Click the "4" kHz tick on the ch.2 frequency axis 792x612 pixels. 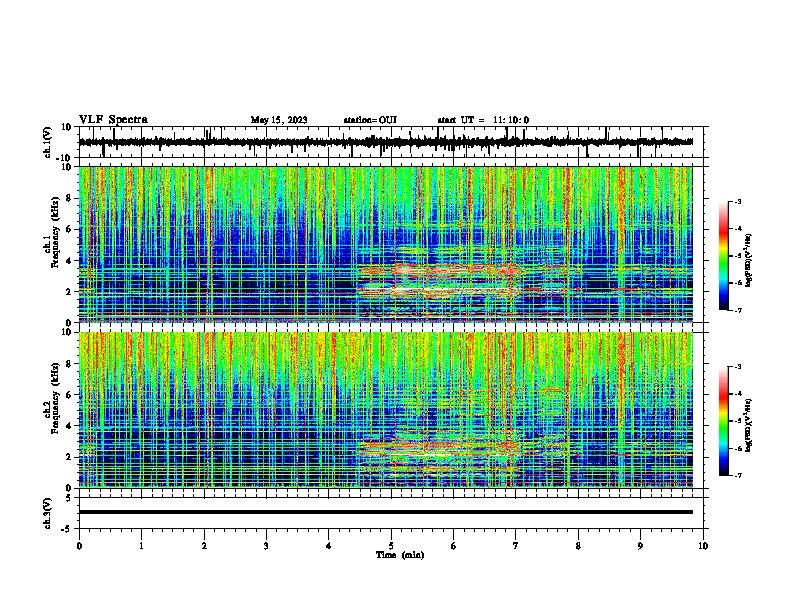(x=69, y=426)
